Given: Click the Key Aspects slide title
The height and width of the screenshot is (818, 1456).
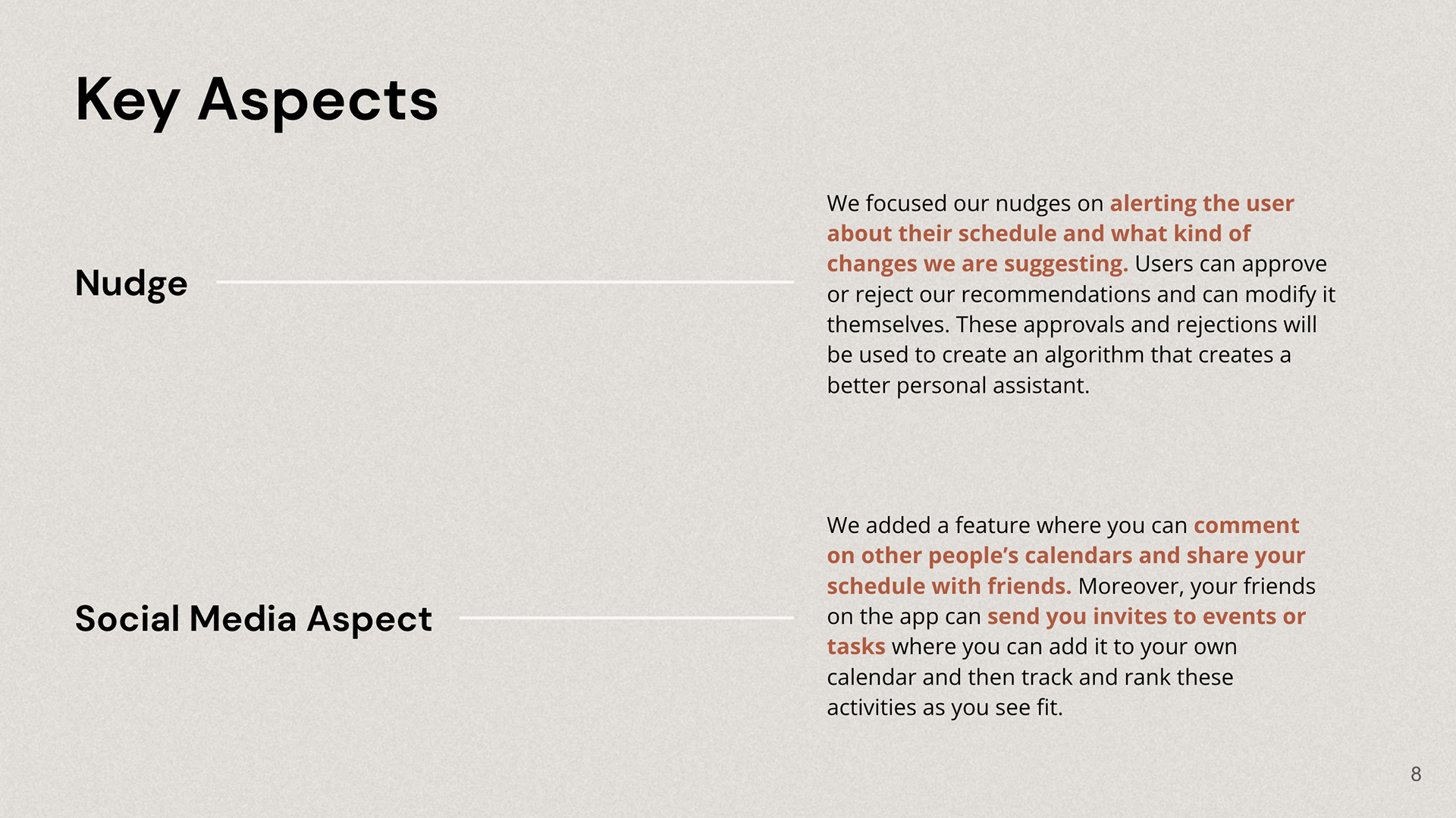Looking at the screenshot, I should point(256,100).
